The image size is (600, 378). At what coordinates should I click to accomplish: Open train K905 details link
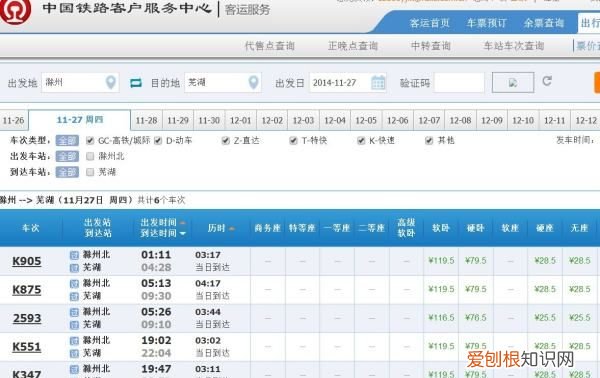pos(26,261)
